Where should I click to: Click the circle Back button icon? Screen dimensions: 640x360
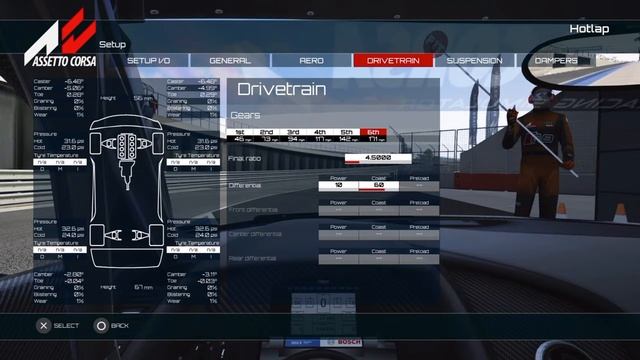pyautogui.click(x=101, y=326)
